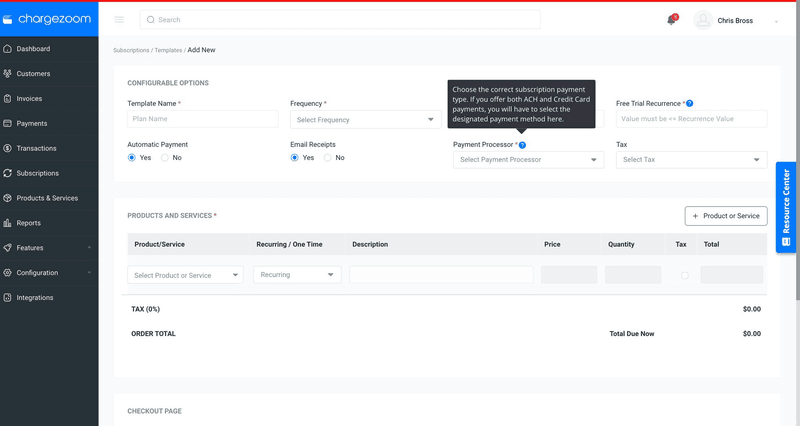
Task: Click the Free Trial Recurrence help icon
Action: [x=690, y=104]
